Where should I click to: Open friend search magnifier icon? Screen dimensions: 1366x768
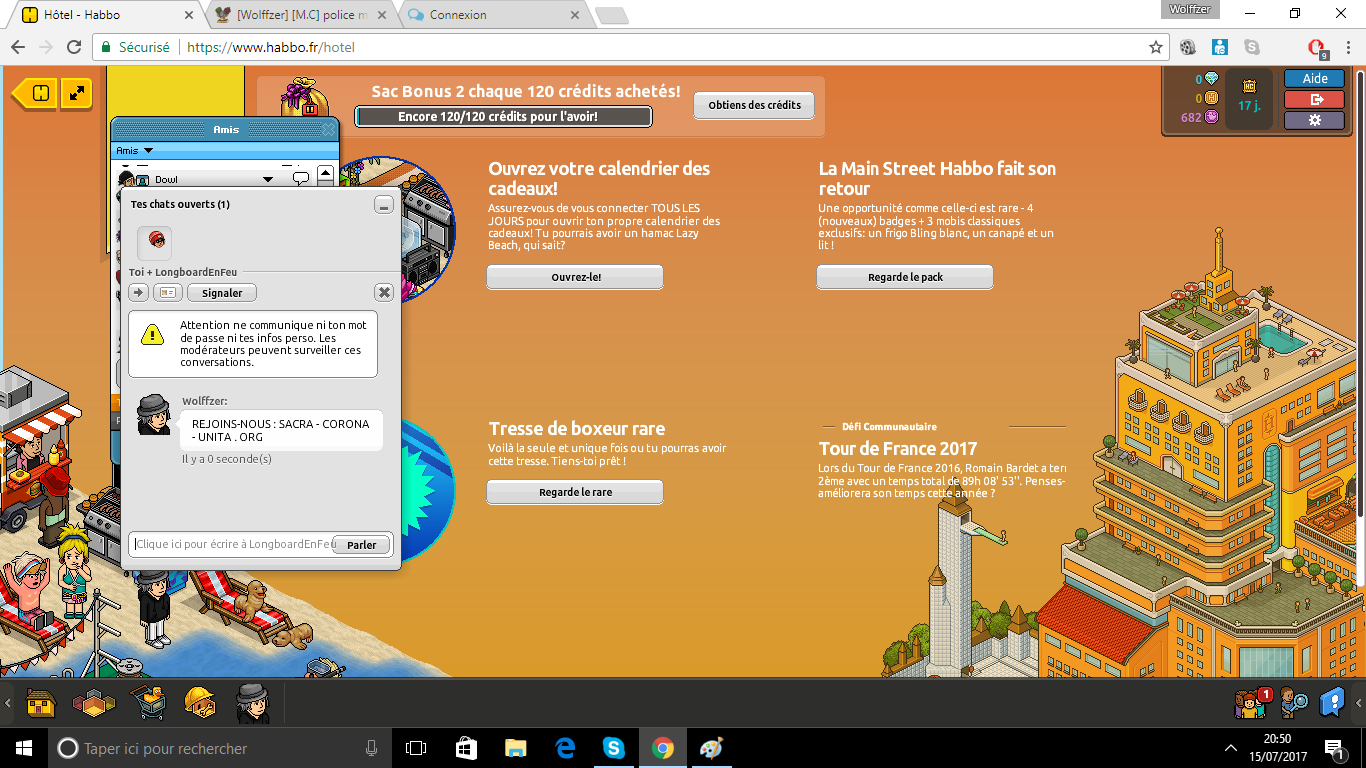pos(1293,703)
